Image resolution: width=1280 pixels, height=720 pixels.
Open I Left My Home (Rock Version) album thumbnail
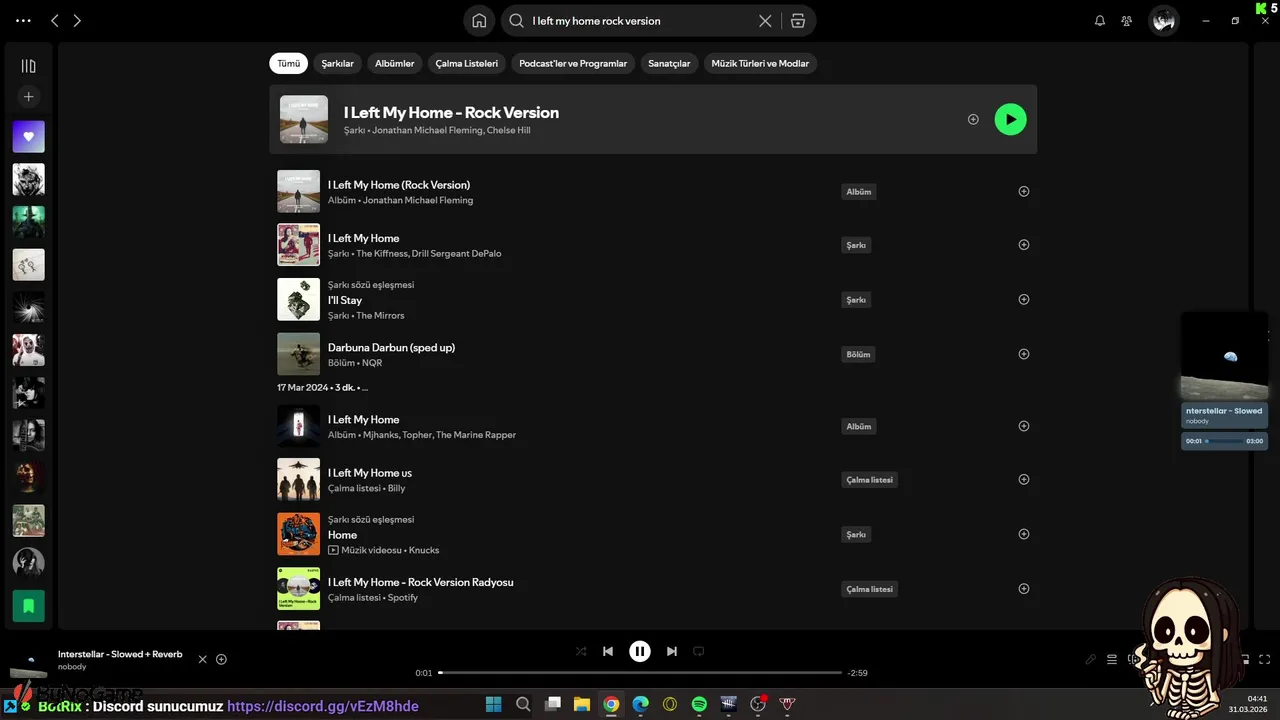point(298,191)
